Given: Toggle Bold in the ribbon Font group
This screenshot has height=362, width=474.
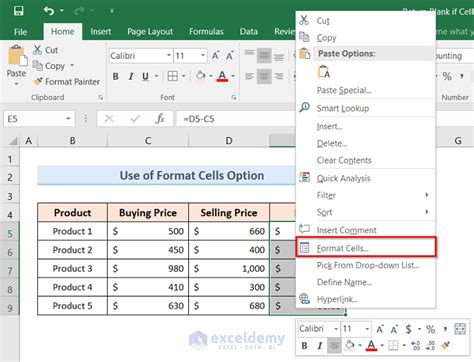Looking at the screenshot, I should coord(115,76).
